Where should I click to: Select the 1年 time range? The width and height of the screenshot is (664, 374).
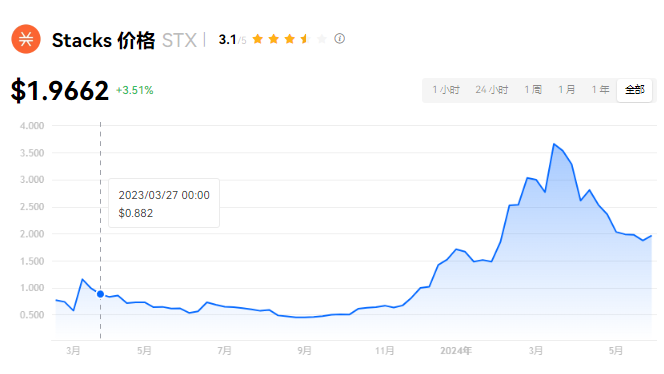click(x=600, y=90)
